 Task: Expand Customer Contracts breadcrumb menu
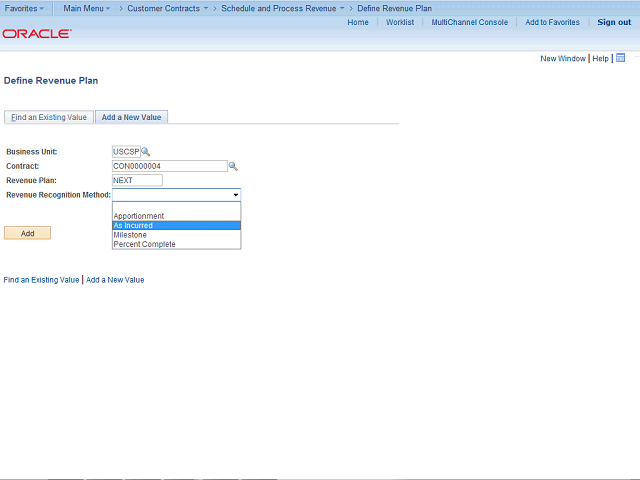[x=167, y=8]
